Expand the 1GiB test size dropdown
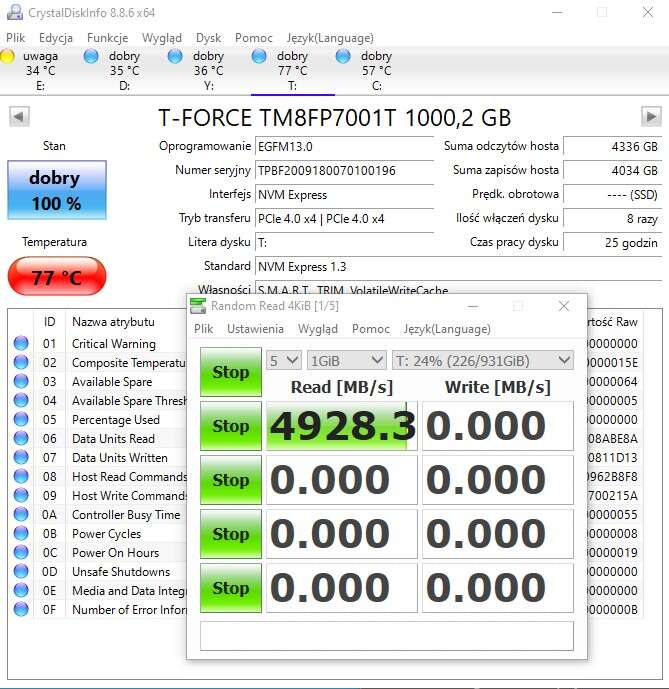This screenshot has width=669, height=689. pyautogui.click(x=347, y=360)
